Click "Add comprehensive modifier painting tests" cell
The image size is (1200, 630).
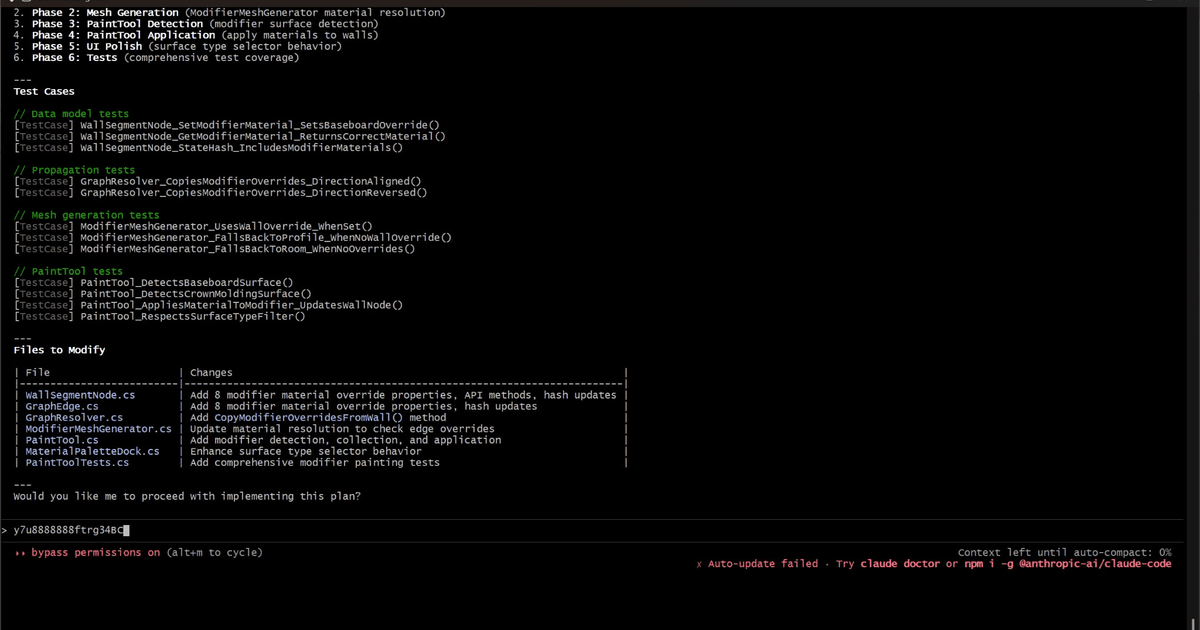[x=315, y=463]
